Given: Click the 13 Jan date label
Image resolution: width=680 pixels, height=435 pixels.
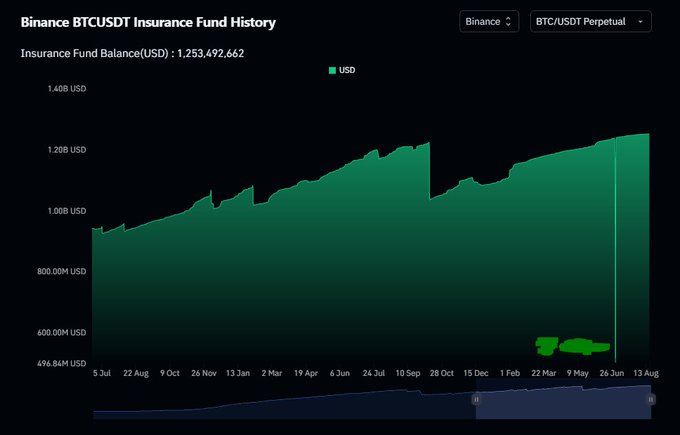Looking at the screenshot, I should click(238, 373).
